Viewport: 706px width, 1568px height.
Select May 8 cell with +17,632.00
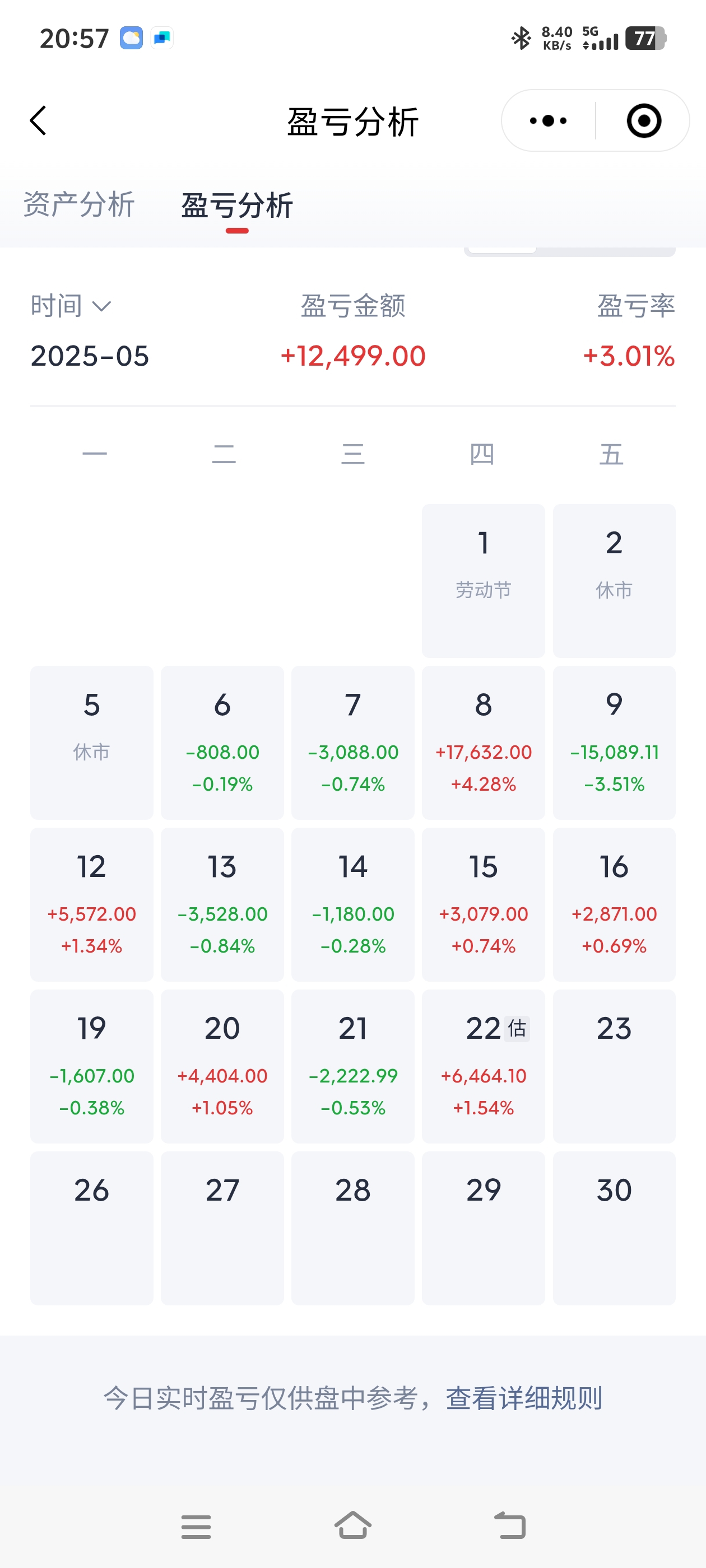(483, 743)
